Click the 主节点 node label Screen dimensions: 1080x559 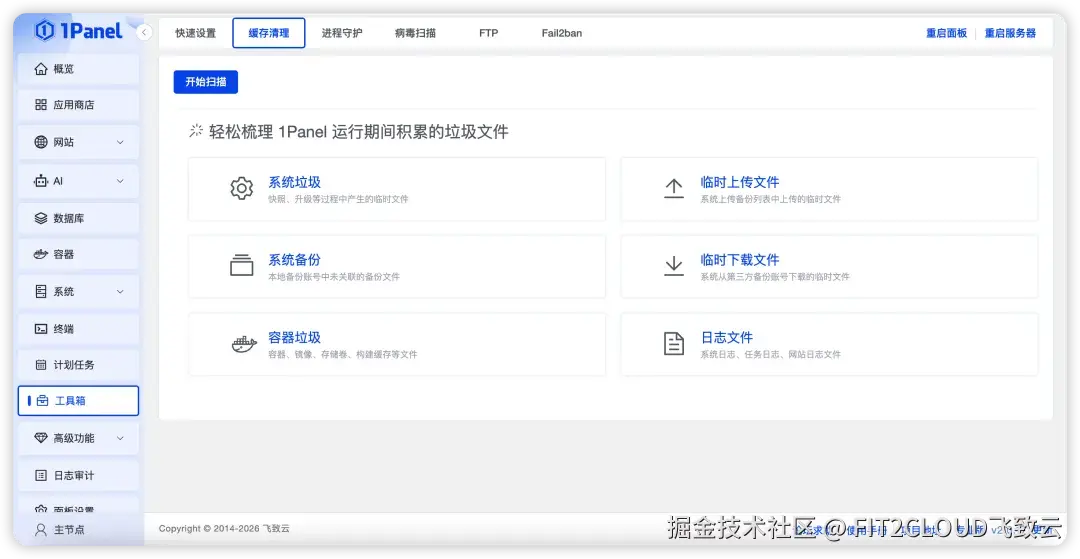pos(70,530)
